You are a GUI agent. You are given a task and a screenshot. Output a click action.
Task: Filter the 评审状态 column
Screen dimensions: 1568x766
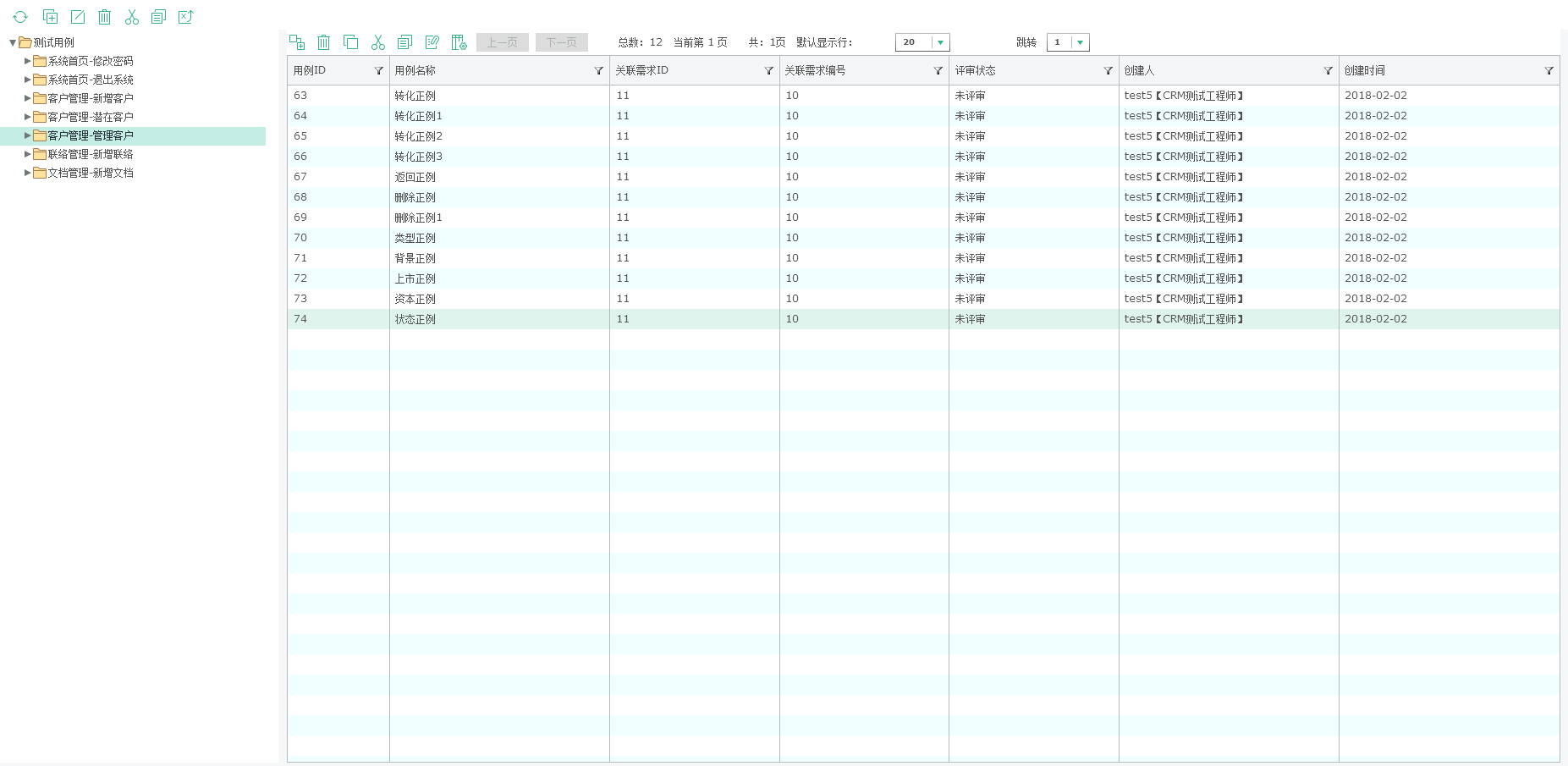coord(1108,71)
